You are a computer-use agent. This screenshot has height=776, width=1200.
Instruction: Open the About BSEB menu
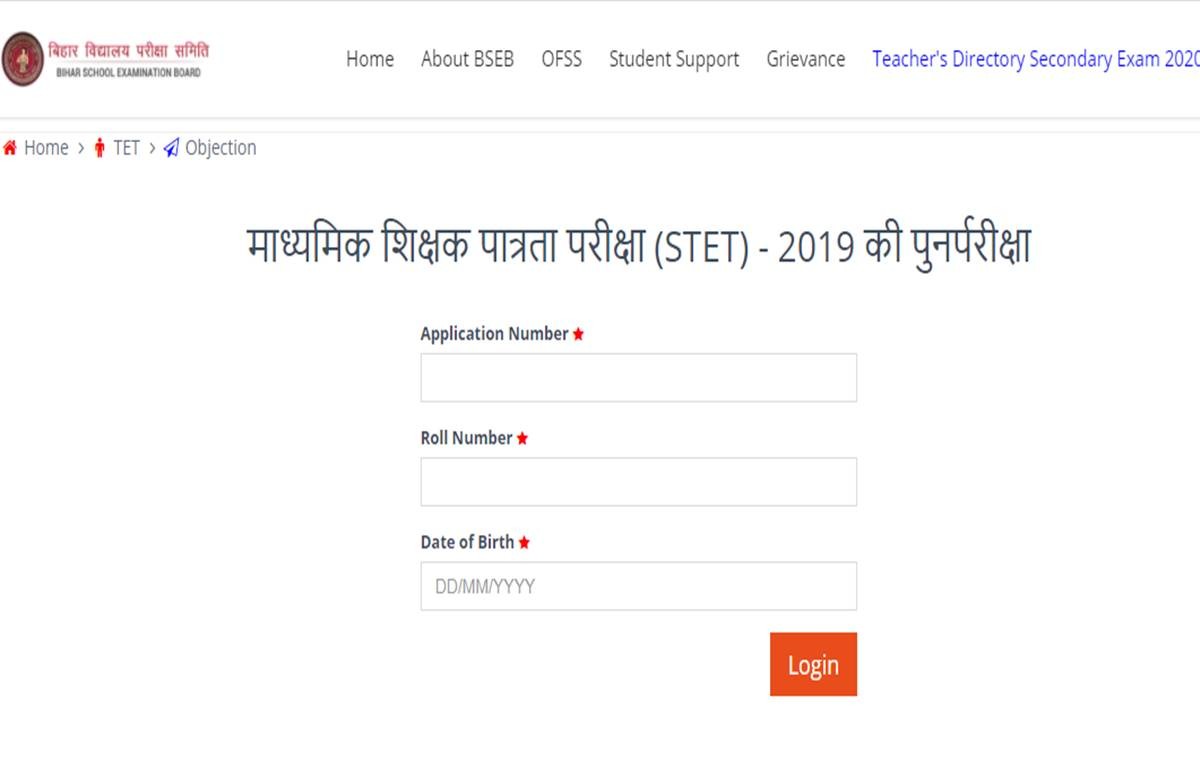467,59
